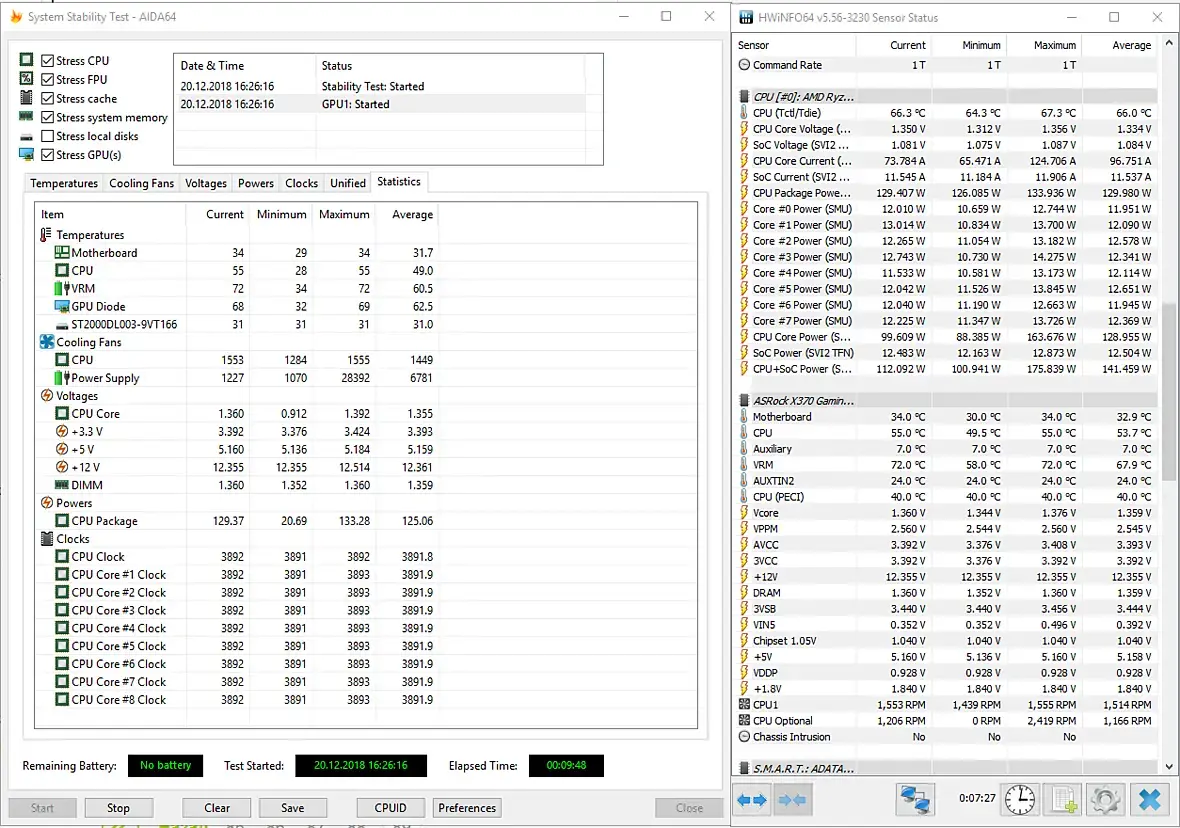
Task: Click the Stress FPU percent icon
Action: (26, 78)
